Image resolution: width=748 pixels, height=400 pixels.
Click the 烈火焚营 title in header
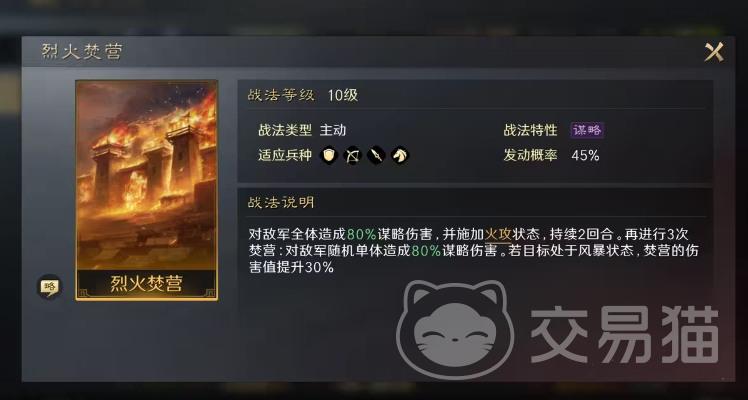[x=82, y=51]
